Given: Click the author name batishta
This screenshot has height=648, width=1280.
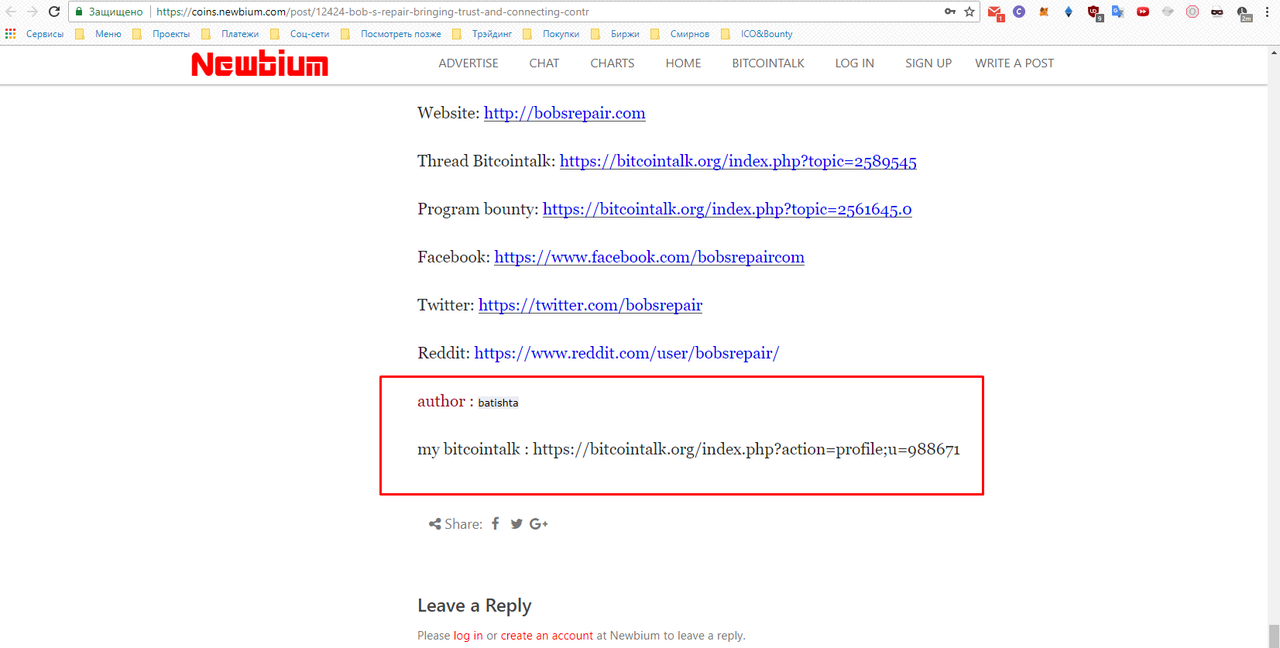Looking at the screenshot, I should 498,402.
